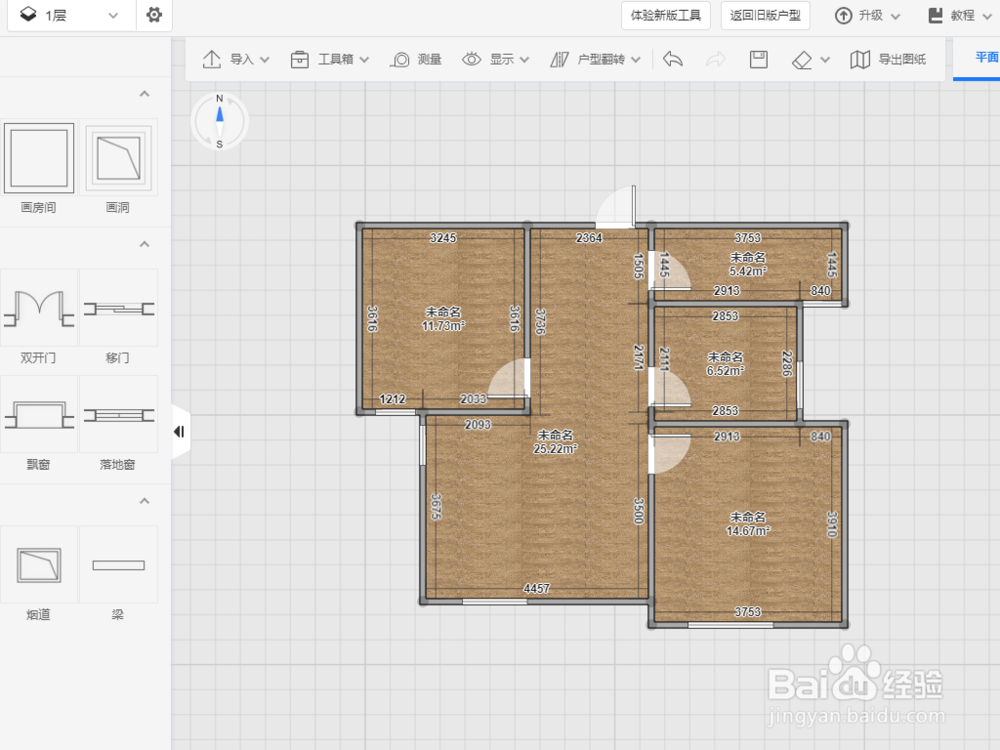Click the 体验新版工具 button
The image size is (1000, 750).
(x=666, y=15)
